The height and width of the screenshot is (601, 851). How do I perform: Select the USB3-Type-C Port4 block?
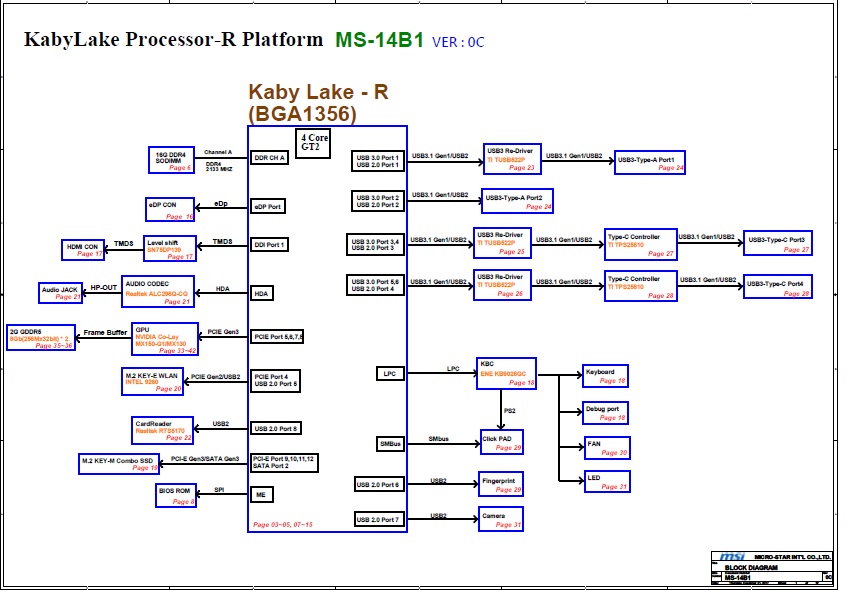(778, 287)
